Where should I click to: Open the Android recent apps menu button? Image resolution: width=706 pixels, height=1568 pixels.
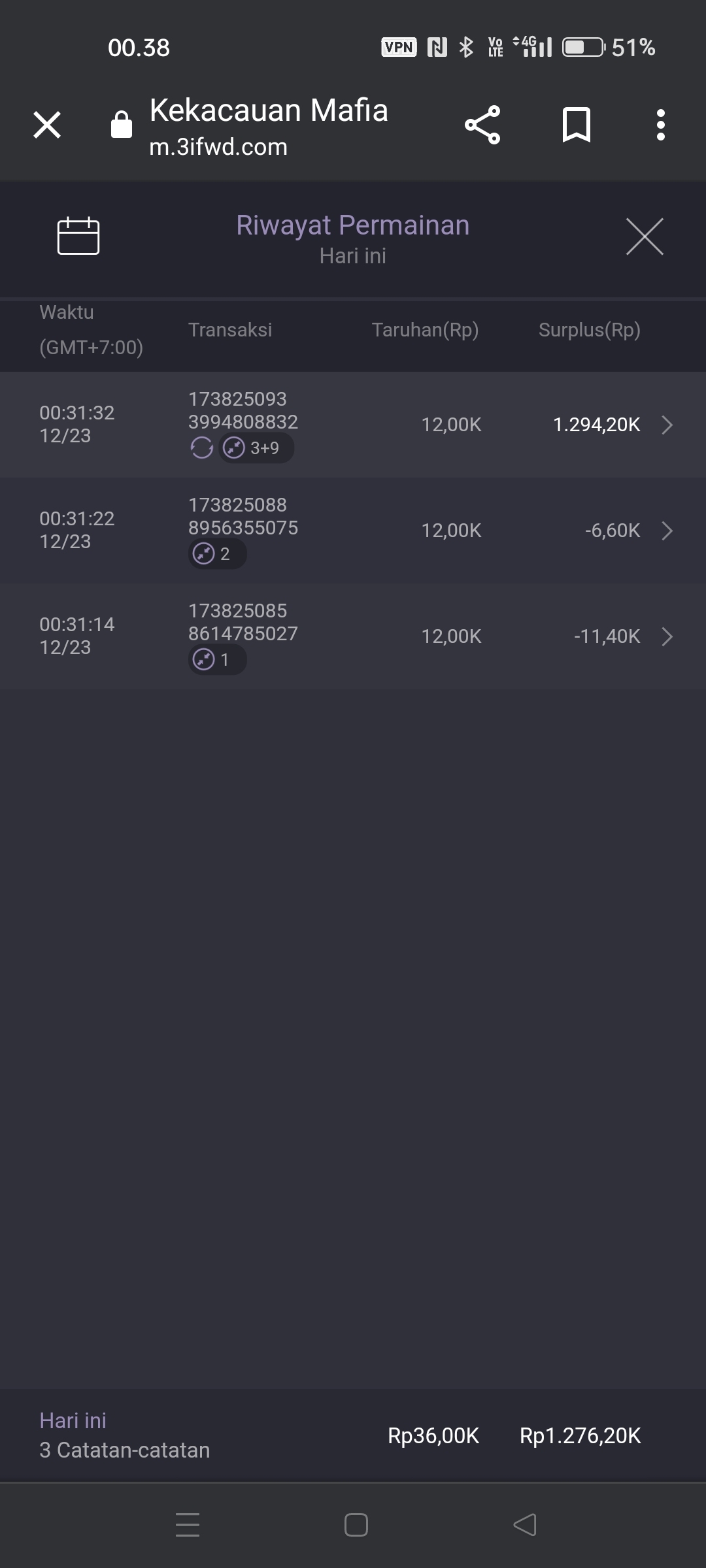point(188,1525)
